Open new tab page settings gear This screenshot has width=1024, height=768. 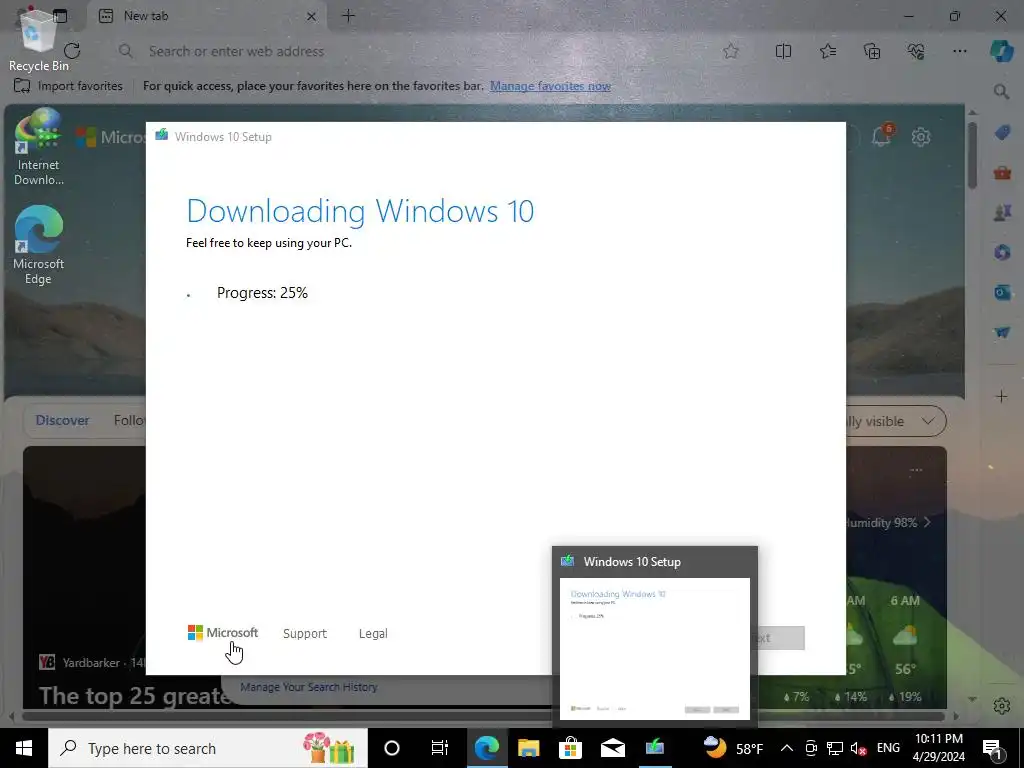tap(921, 137)
